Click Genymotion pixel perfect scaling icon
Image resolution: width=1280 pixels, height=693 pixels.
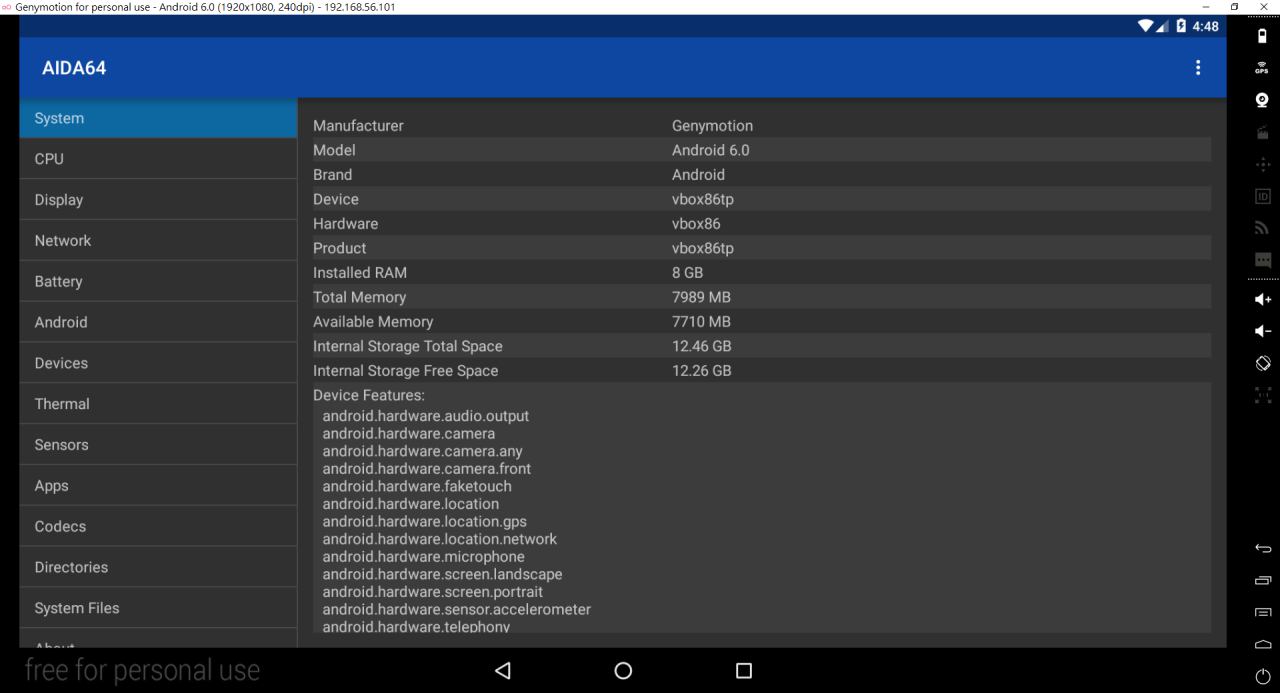(x=1262, y=395)
